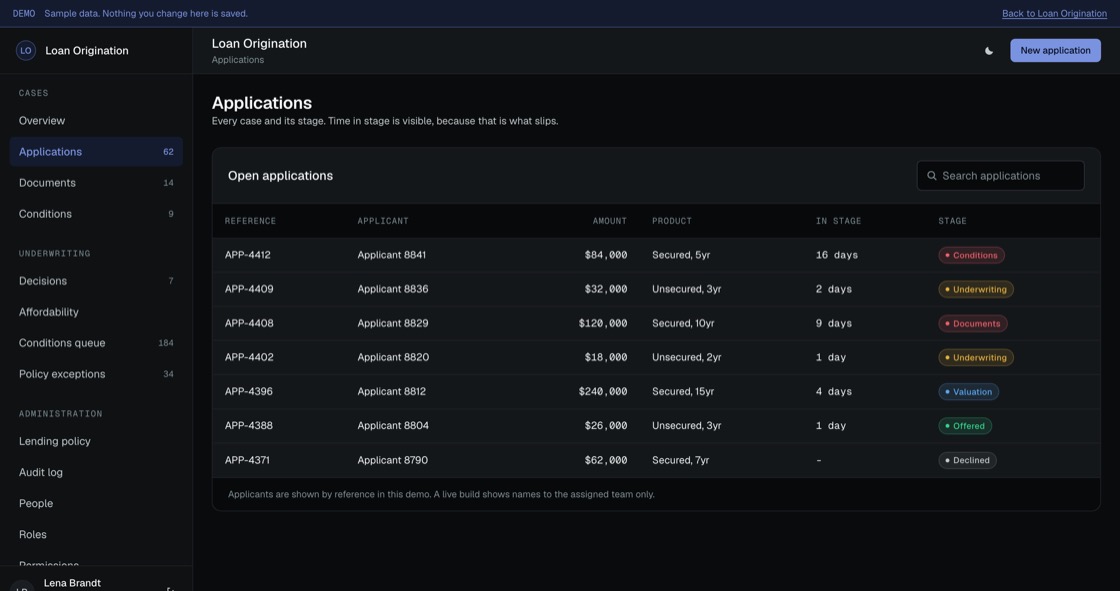Click Open applications heading
1120x591 pixels.
click(280, 176)
